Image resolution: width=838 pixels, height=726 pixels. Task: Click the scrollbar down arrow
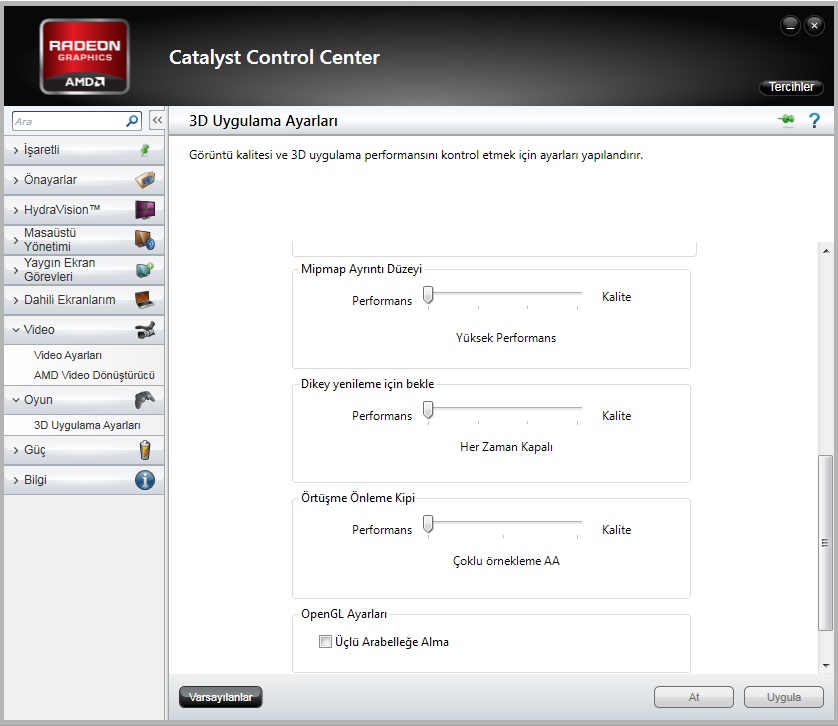coord(826,666)
